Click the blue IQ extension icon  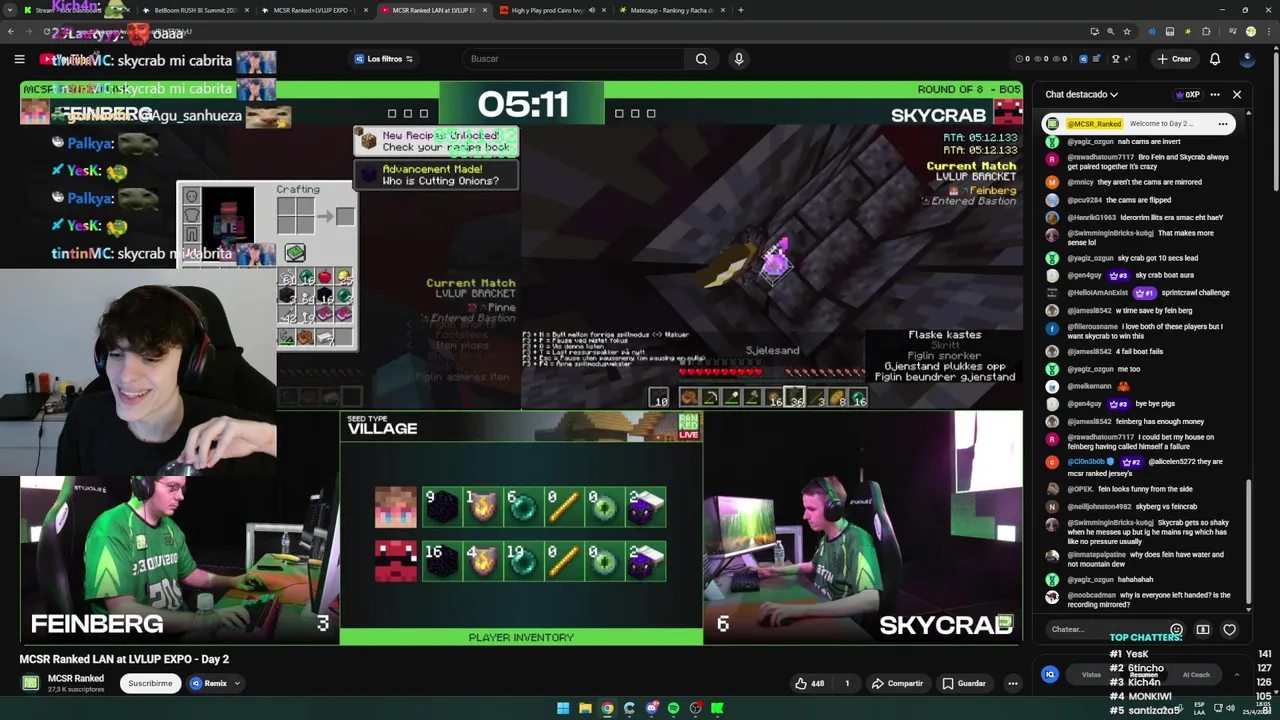[x=1050, y=674]
